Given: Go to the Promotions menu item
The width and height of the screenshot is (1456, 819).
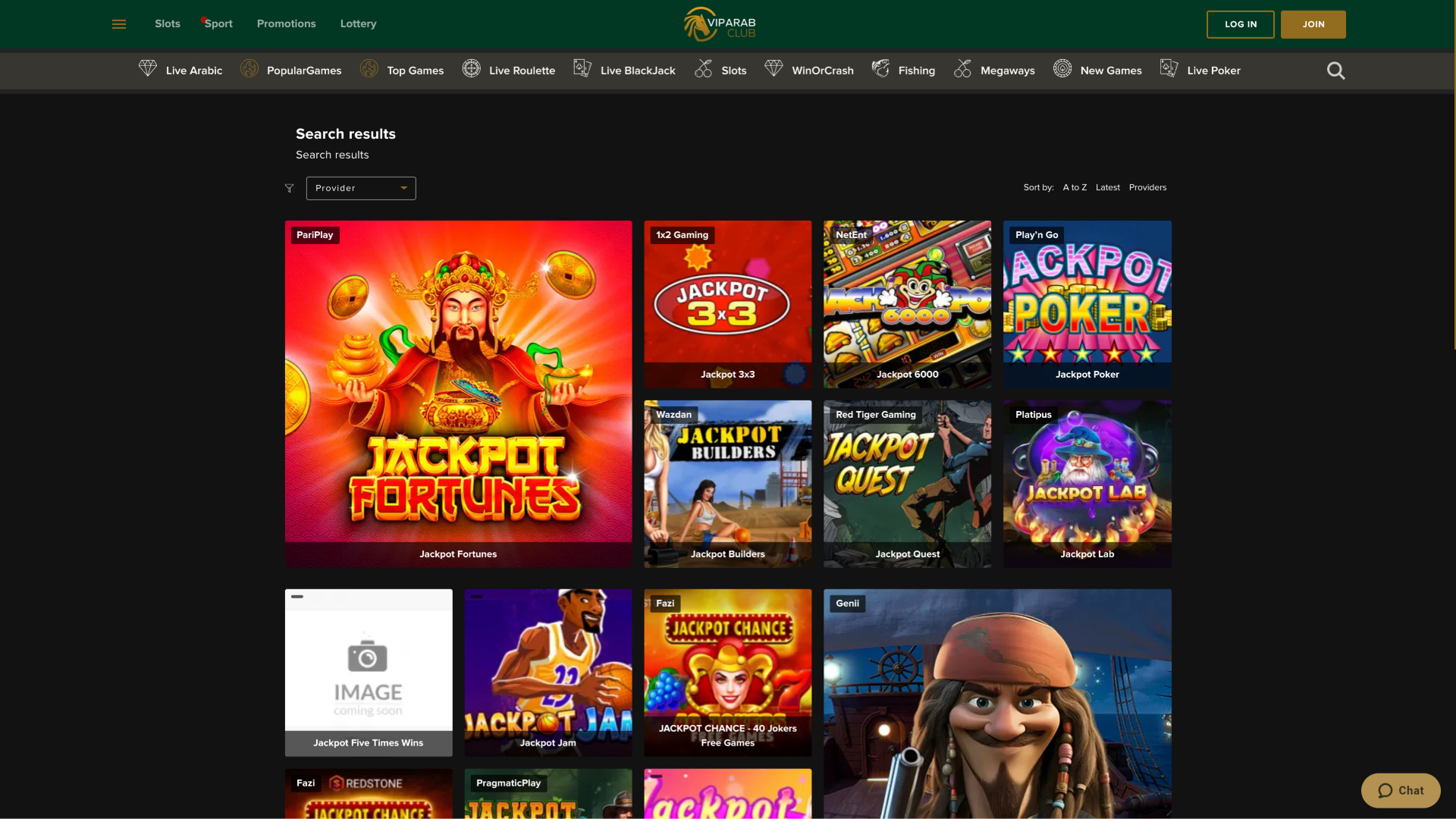Looking at the screenshot, I should click(286, 24).
